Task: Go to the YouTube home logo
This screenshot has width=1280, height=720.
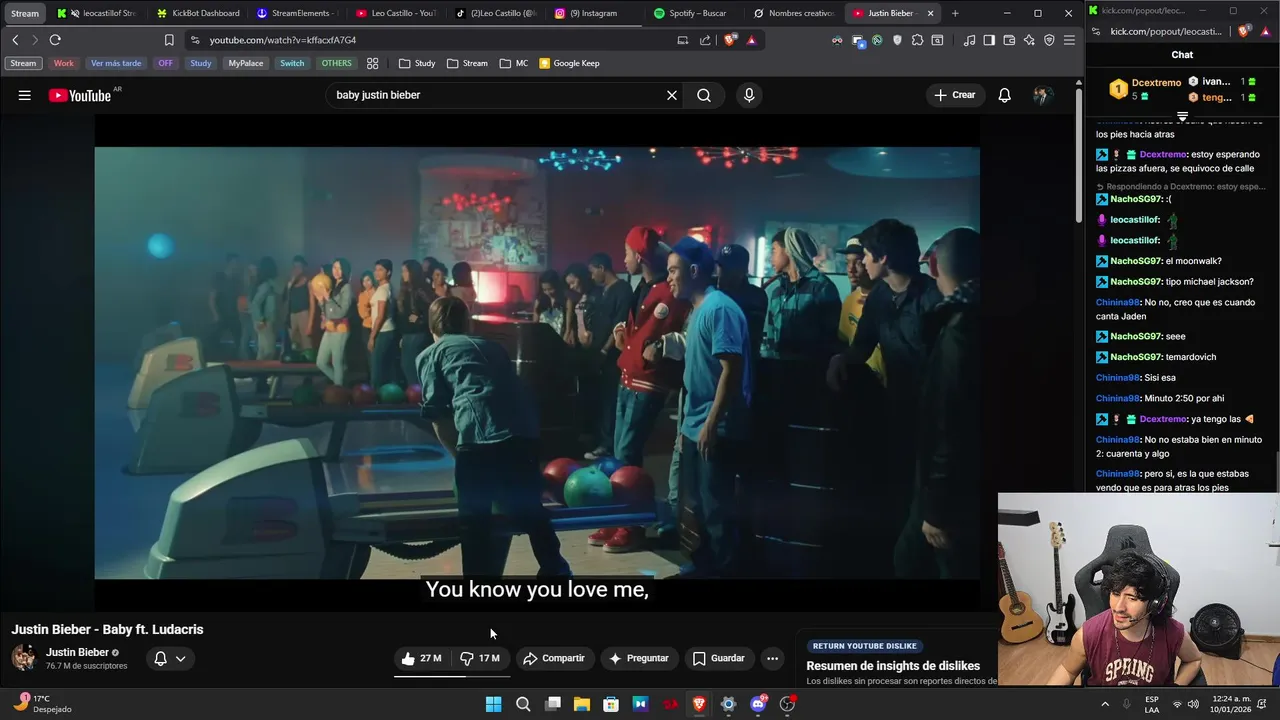Action: point(80,95)
